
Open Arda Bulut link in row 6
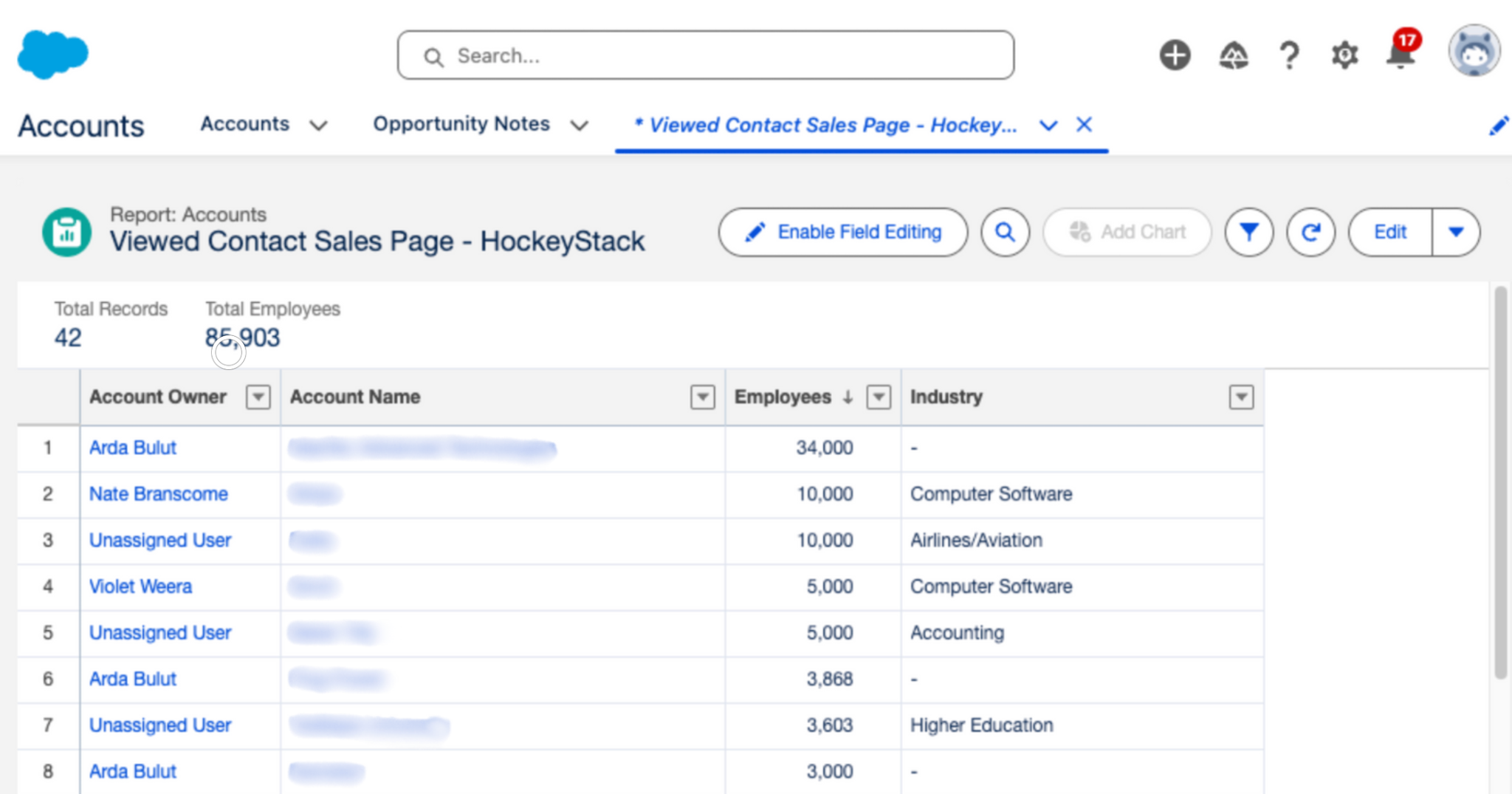coord(133,679)
